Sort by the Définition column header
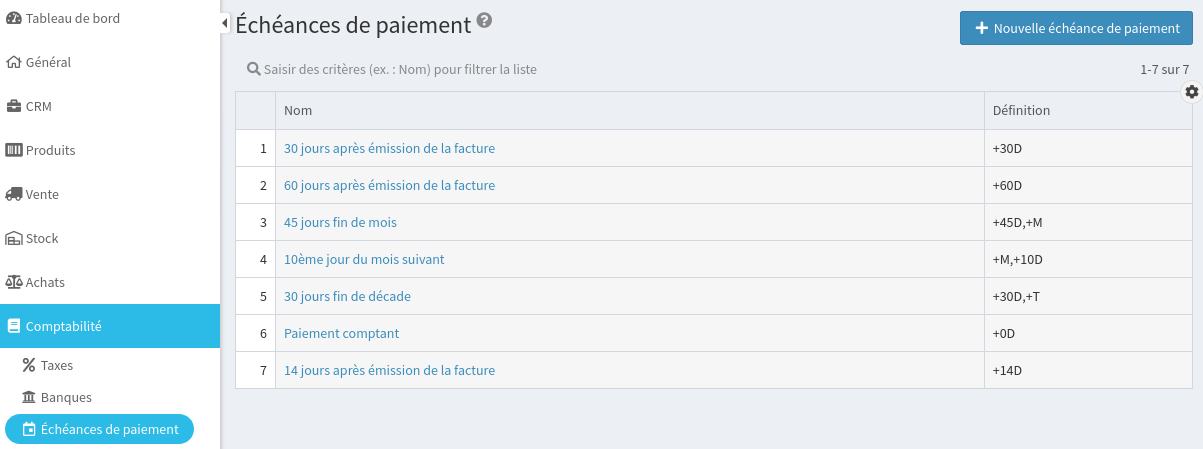The image size is (1203, 449). 1021,111
